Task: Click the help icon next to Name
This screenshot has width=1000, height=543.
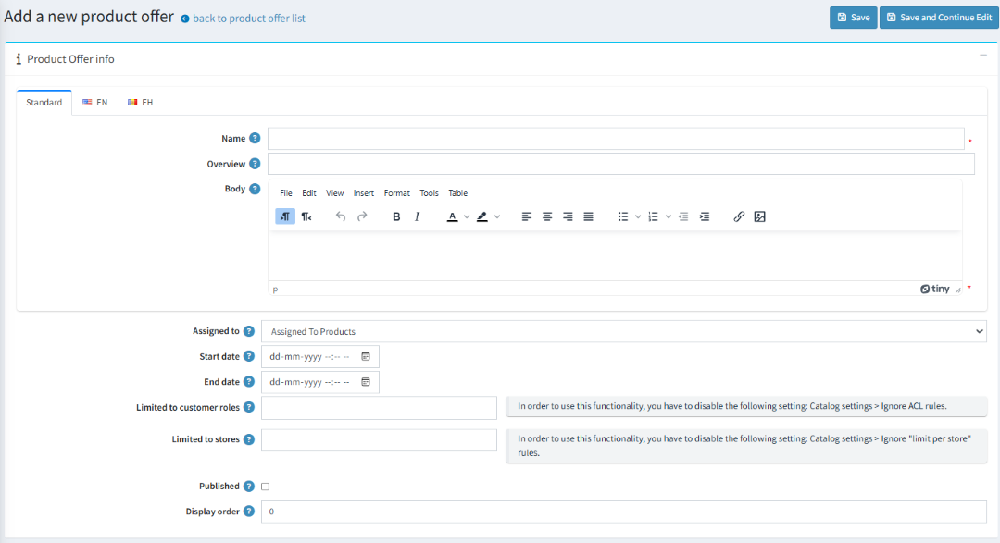Action: tap(255, 138)
